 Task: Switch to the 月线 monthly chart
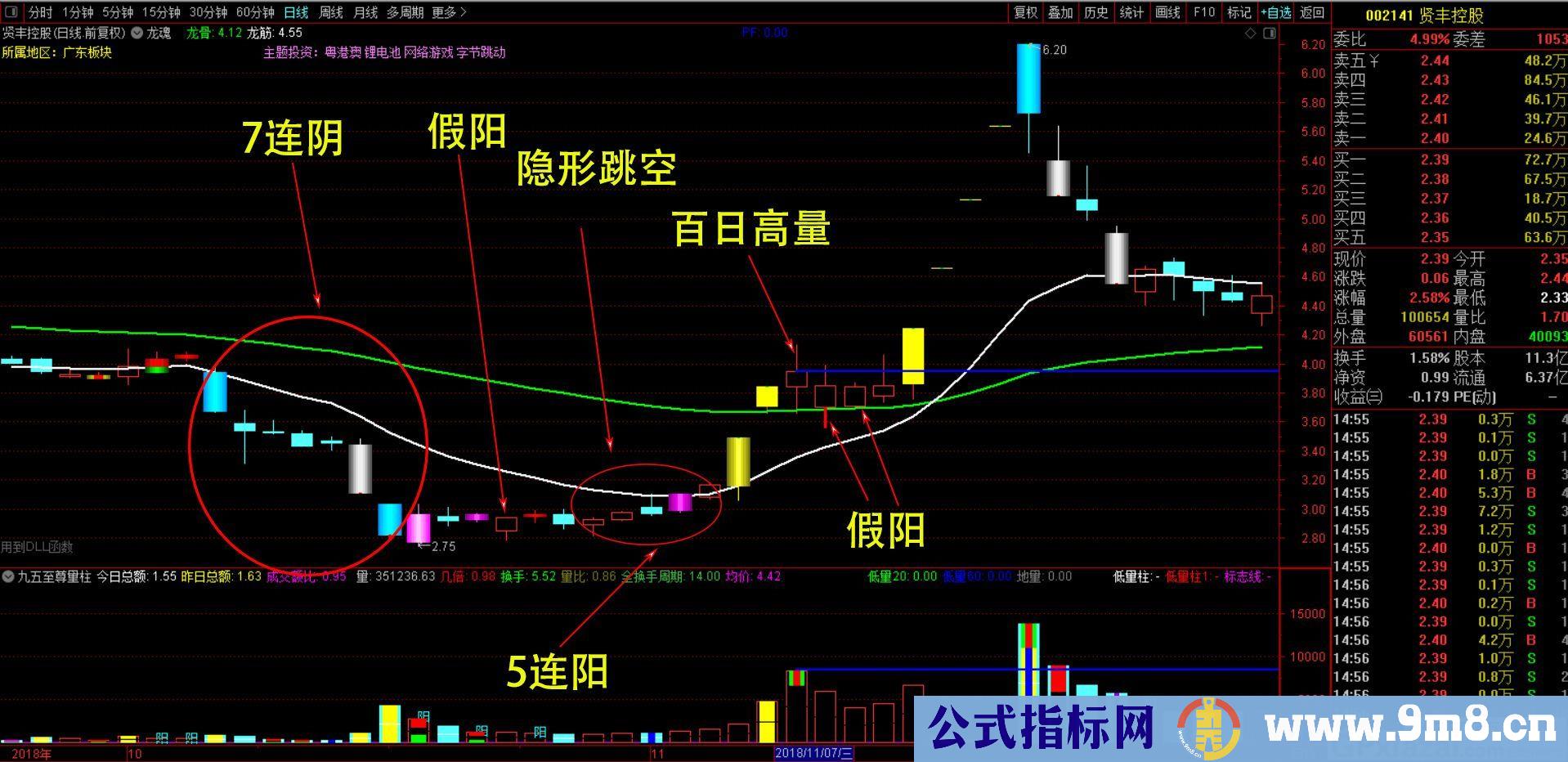pyautogui.click(x=365, y=12)
